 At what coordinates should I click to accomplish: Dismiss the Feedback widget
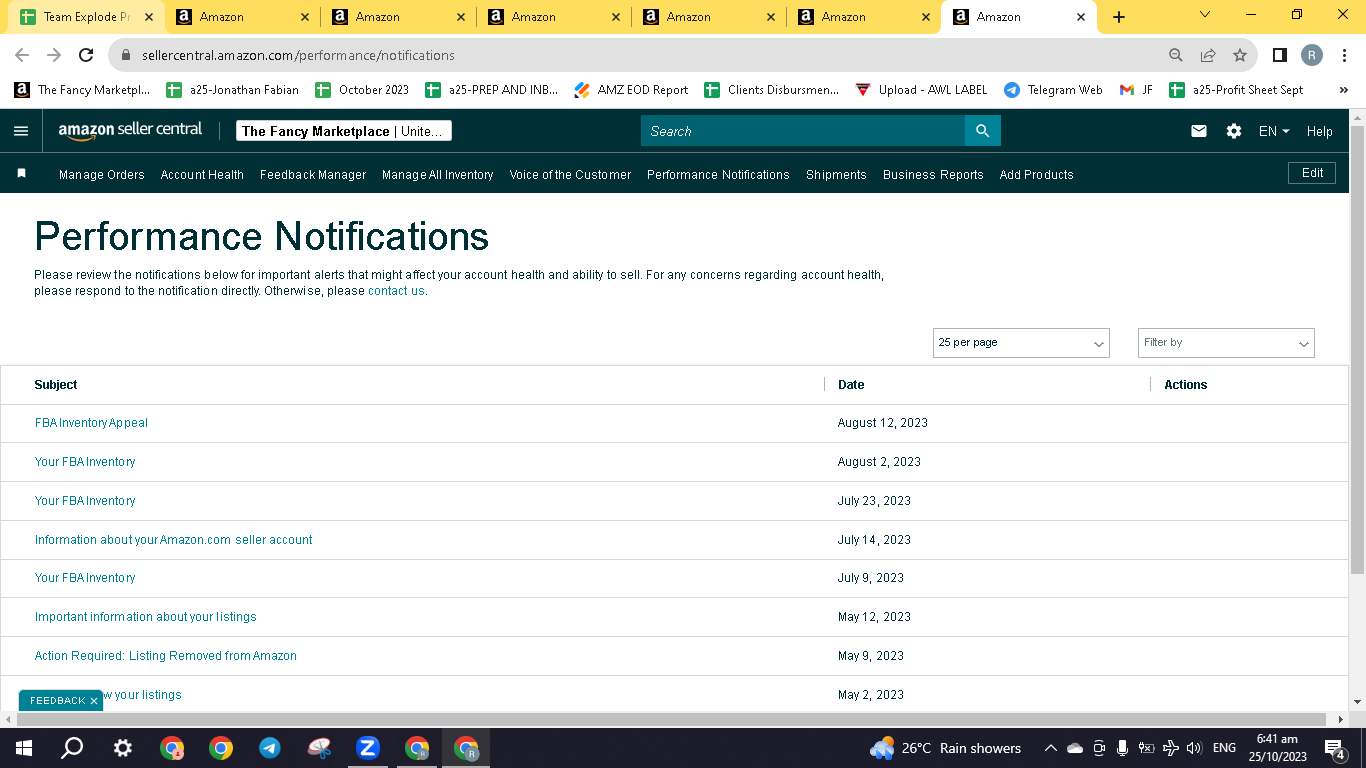click(94, 701)
